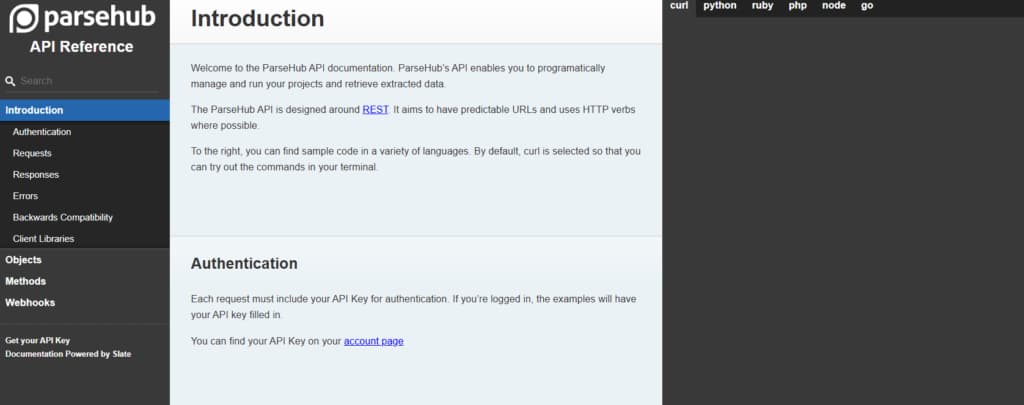1024x405 pixels.
Task: Switch to the php tab
Action: click(x=797, y=6)
